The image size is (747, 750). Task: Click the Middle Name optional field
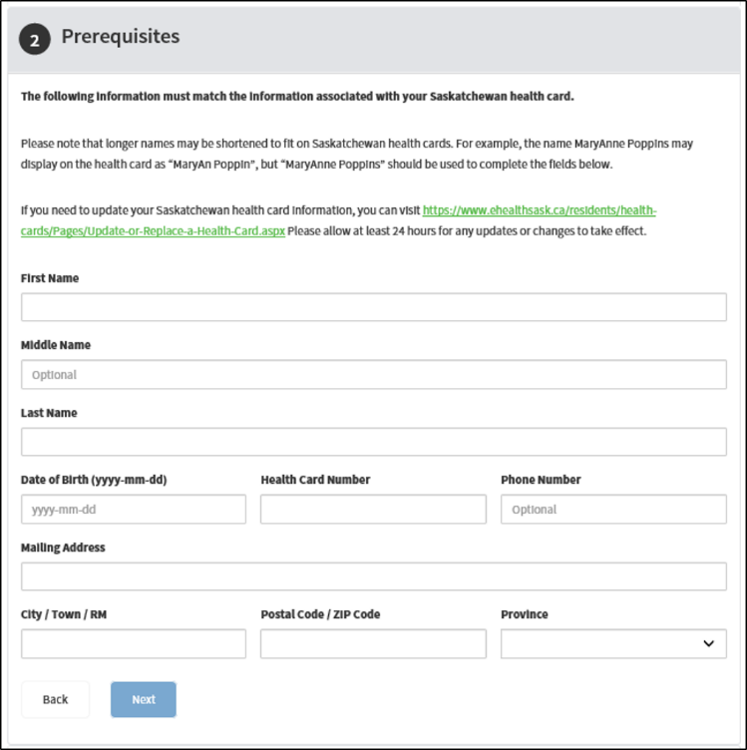point(374,375)
